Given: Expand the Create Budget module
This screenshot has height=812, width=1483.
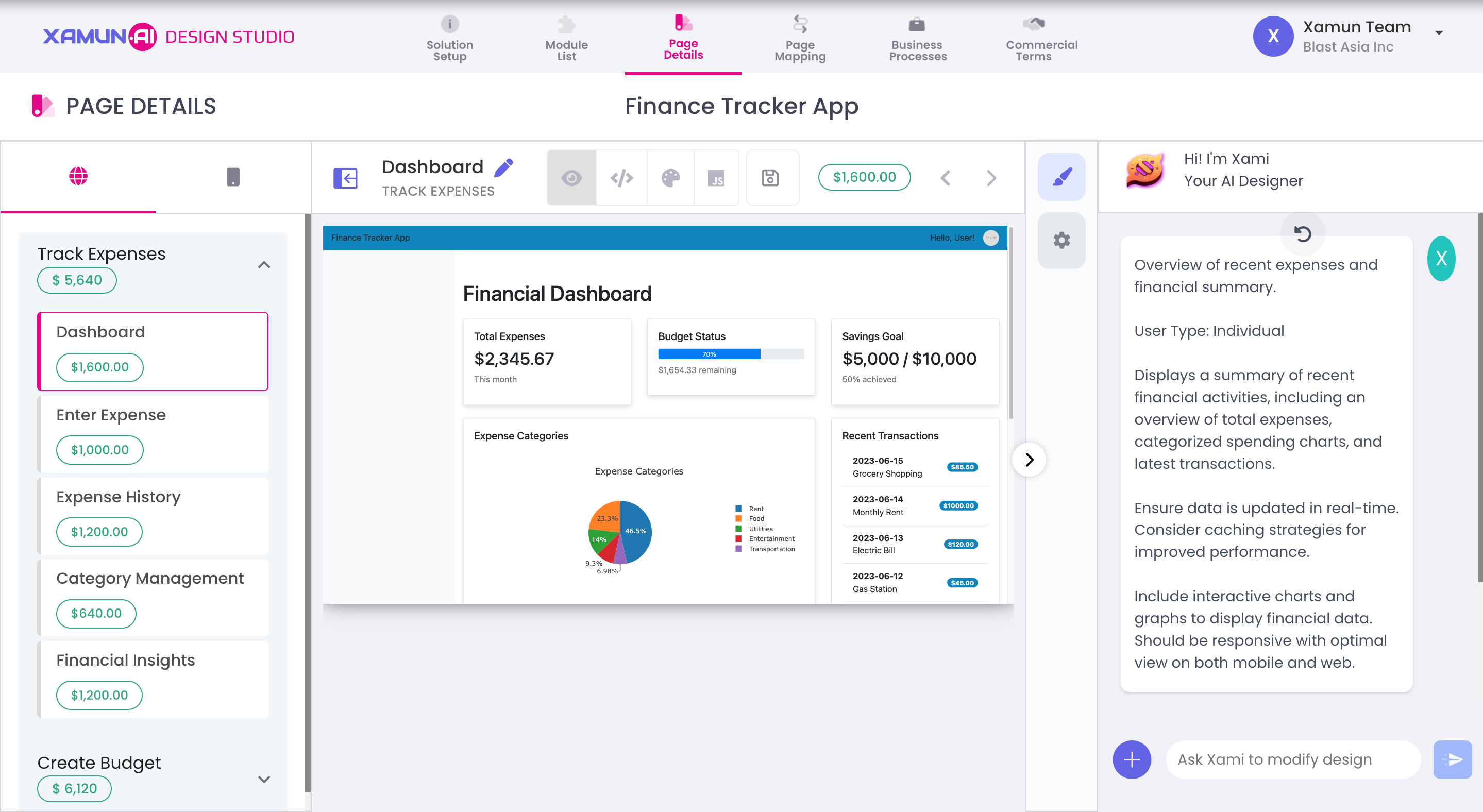Looking at the screenshot, I should (264, 779).
